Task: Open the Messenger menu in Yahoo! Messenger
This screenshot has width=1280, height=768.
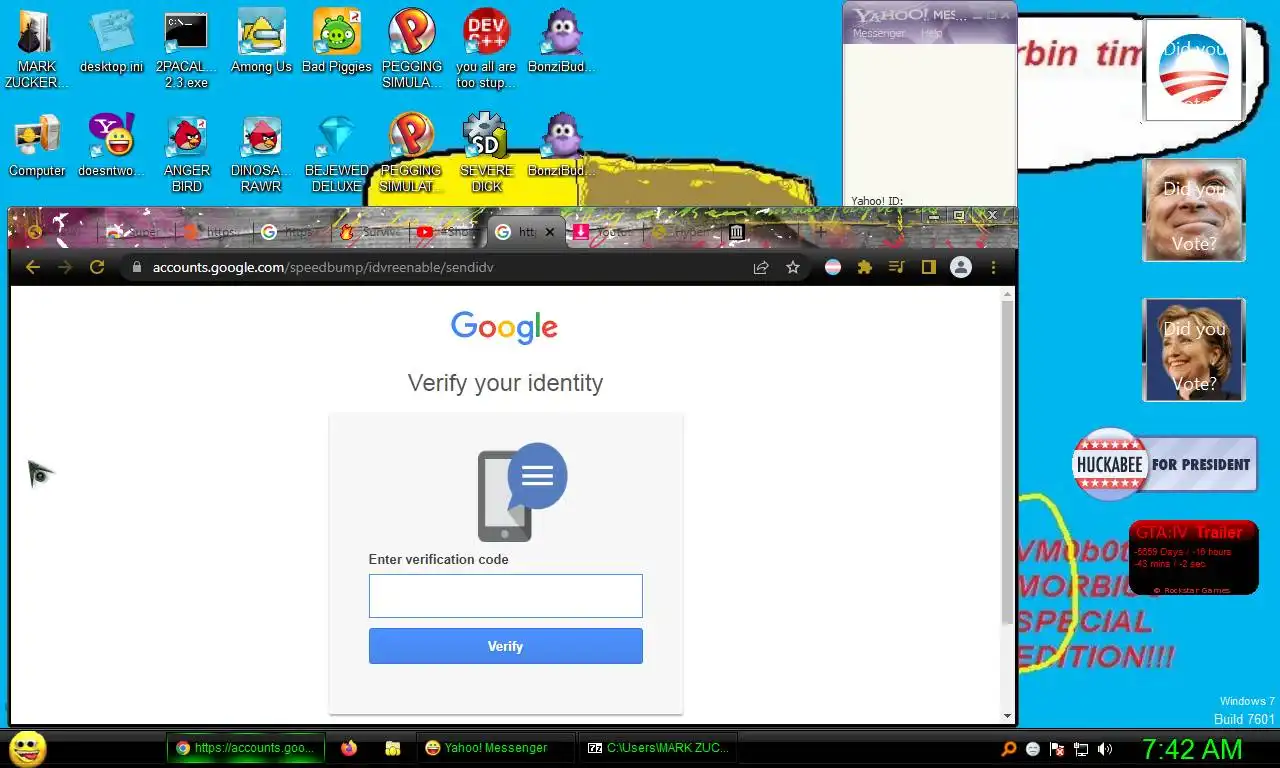Action: coord(878,33)
